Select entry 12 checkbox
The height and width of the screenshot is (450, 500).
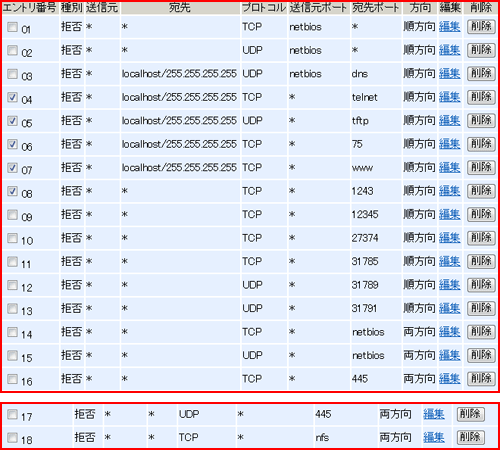(12, 285)
